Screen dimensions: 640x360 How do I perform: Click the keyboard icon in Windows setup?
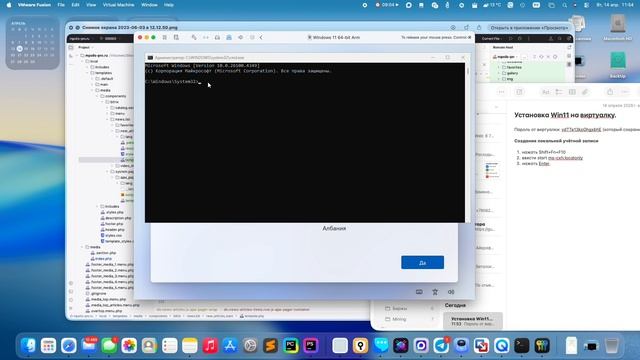[419, 292]
